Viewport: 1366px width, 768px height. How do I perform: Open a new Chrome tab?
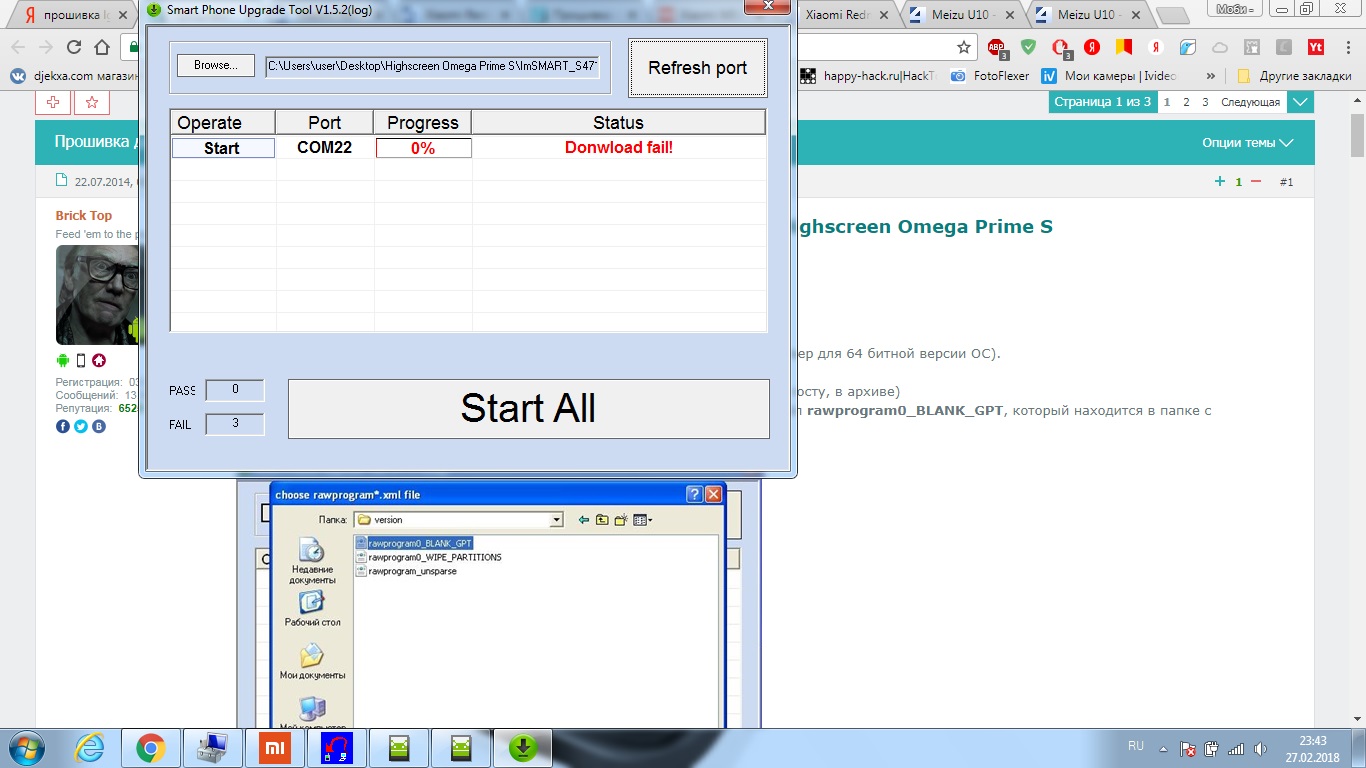pyautogui.click(x=1172, y=15)
